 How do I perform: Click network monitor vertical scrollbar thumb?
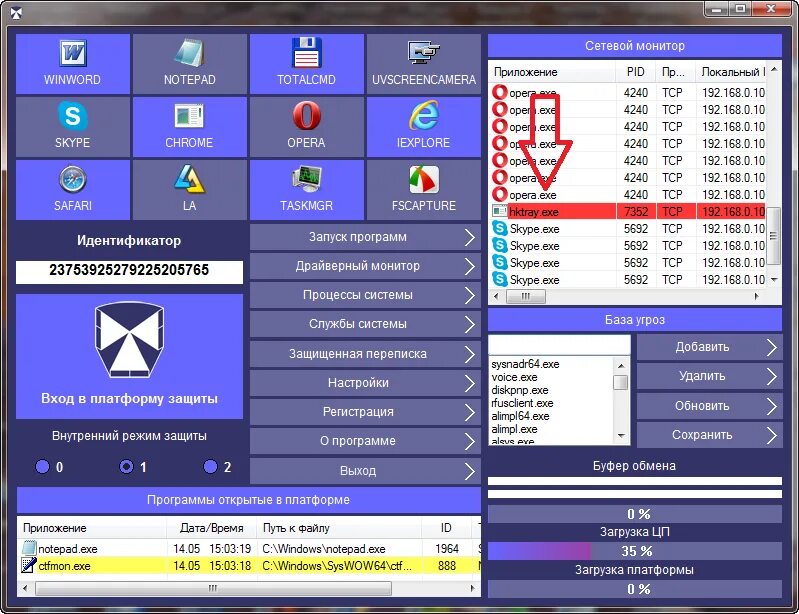click(774, 235)
